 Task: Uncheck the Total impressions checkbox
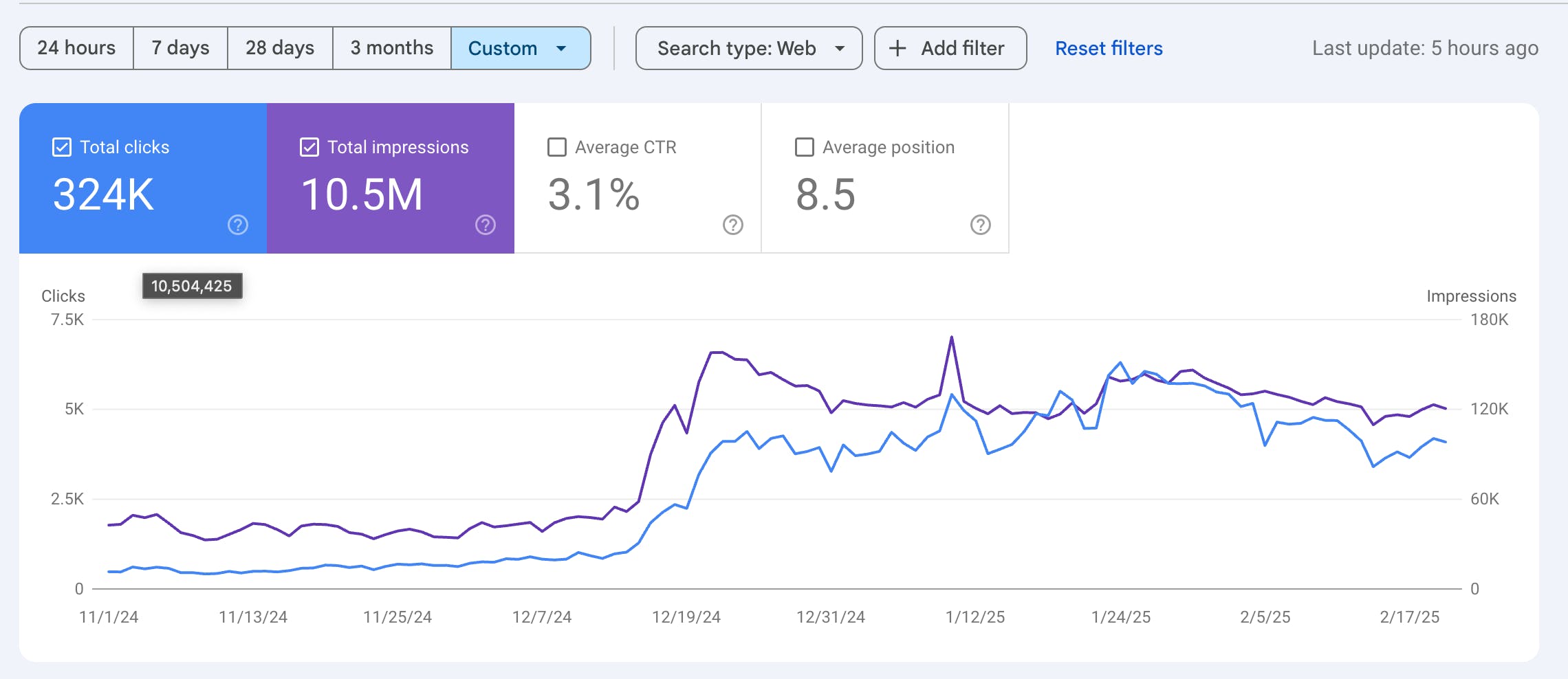(309, 147)
